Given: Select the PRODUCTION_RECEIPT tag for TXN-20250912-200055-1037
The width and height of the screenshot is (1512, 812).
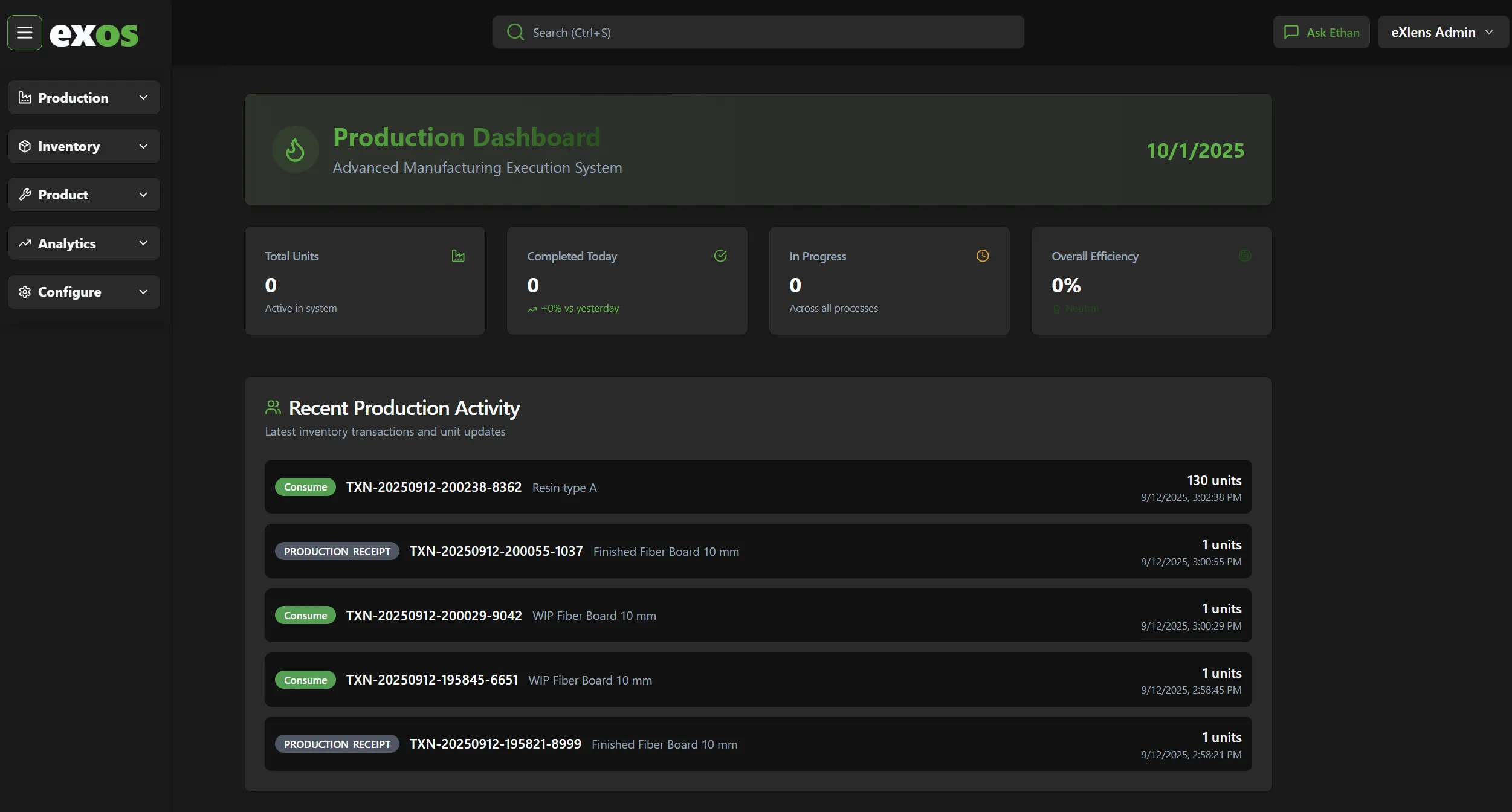Looking at the screenshot, I should pyautogui.click(x=337, y=551).
